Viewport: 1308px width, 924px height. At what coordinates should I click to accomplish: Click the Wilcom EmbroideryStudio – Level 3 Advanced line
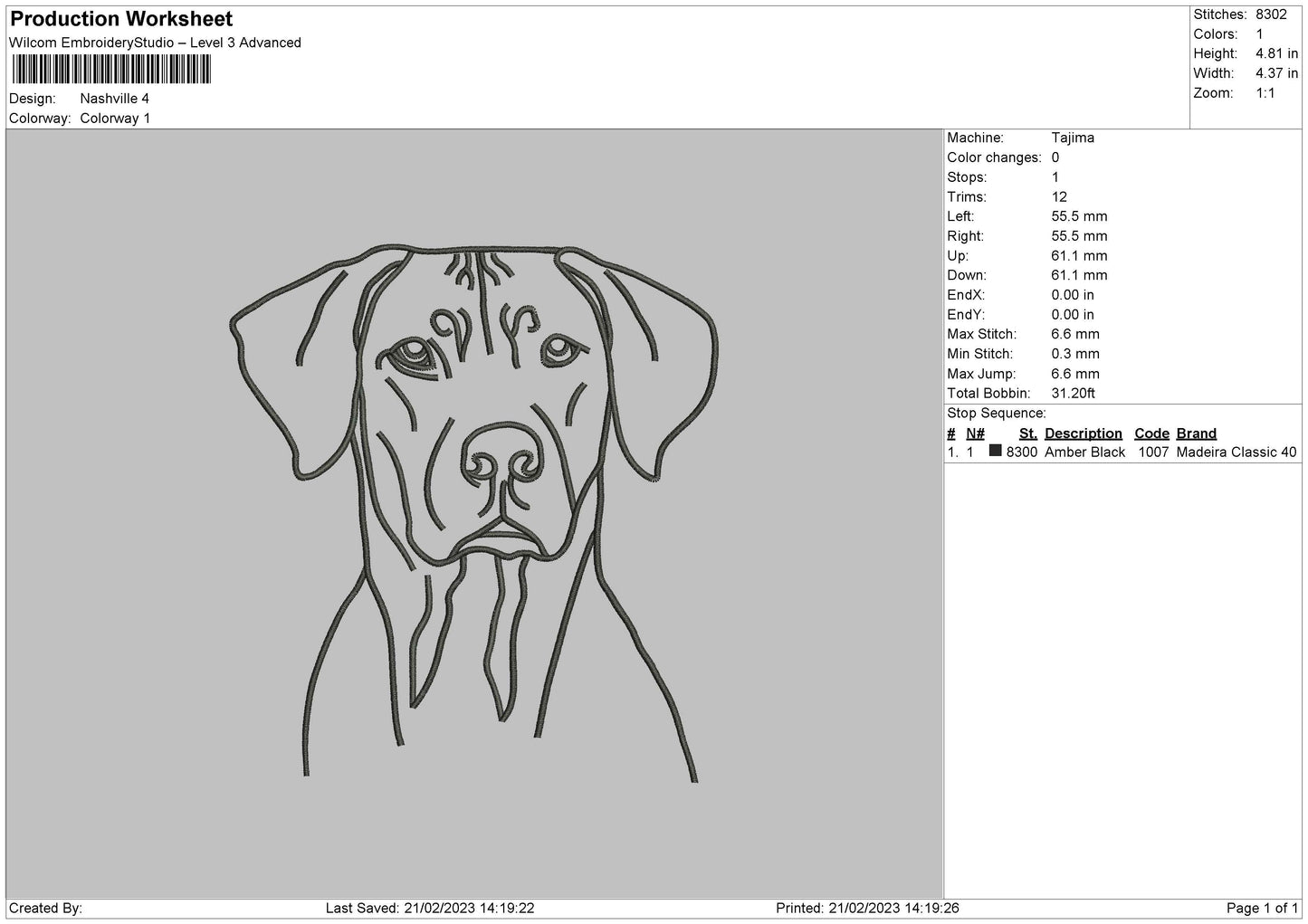coord(155,43)
